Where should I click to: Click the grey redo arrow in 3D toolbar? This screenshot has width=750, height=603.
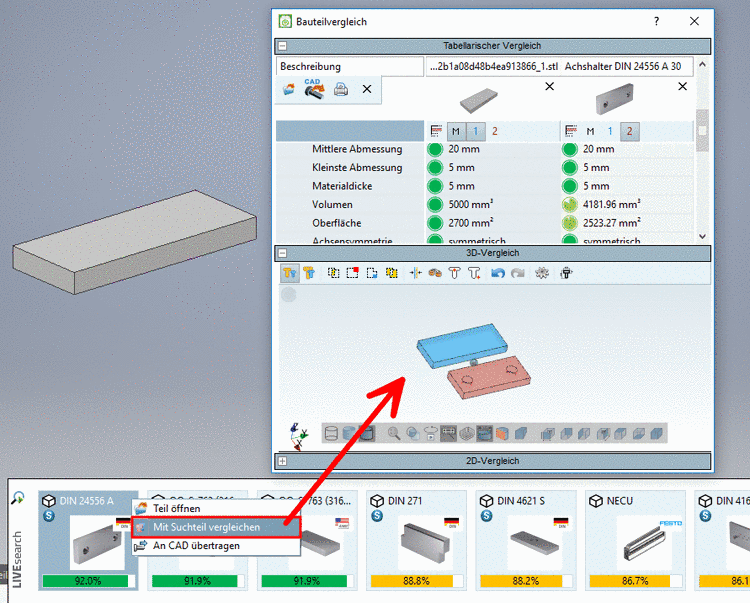pos(518,273)
